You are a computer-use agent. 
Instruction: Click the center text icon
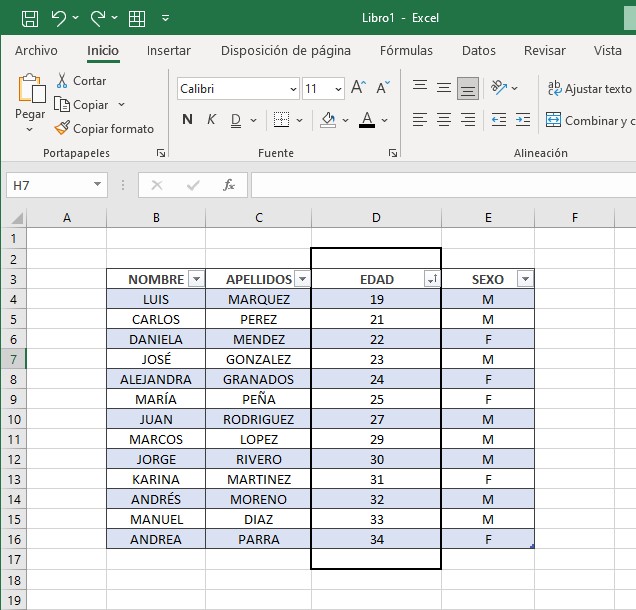444,120
